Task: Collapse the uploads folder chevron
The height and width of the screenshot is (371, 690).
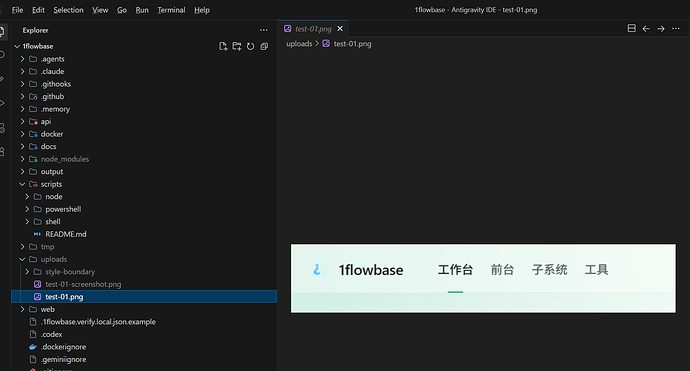Action: (x=22, y=259)
